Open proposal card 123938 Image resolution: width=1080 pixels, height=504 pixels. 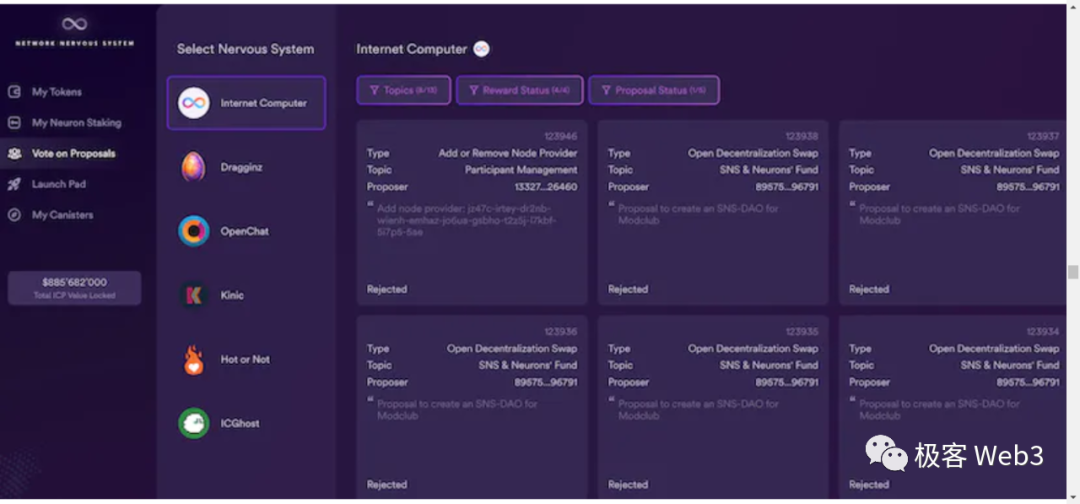click(713, 213)
